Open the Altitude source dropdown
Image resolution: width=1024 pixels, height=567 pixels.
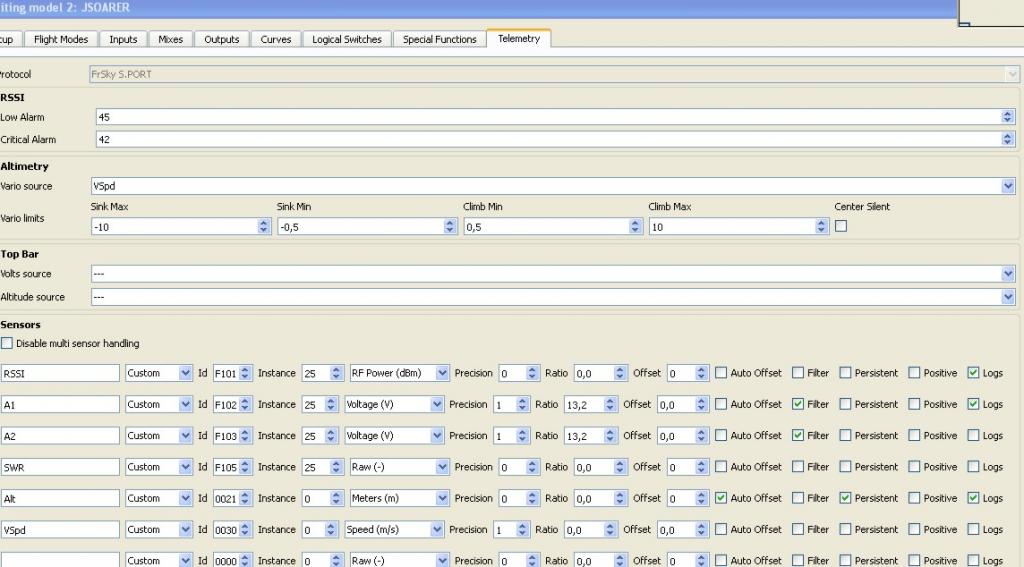tap(1008, 297)
